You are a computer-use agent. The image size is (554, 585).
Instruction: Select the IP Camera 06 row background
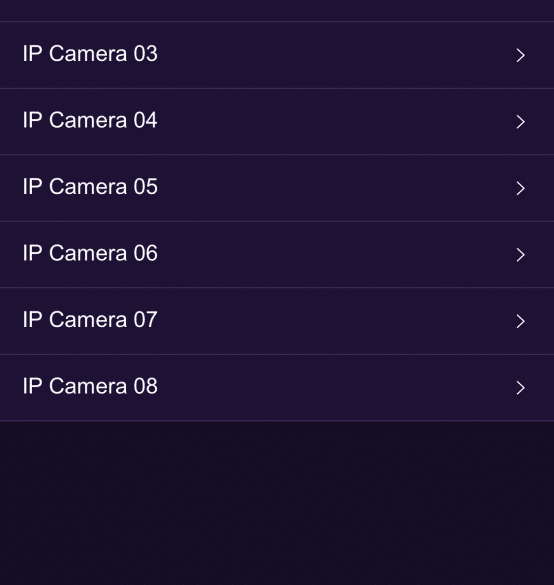277,255
